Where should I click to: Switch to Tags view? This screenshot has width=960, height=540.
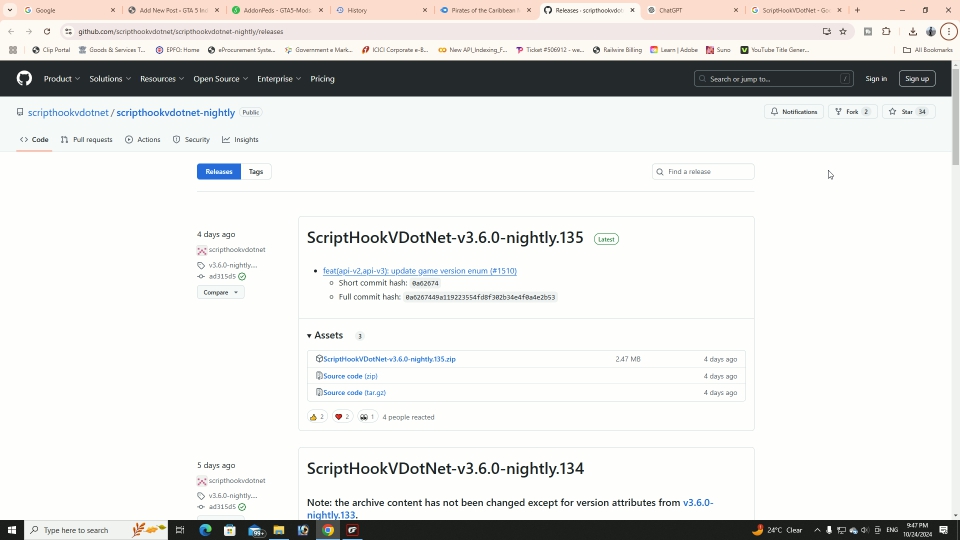tap(256, 171)
